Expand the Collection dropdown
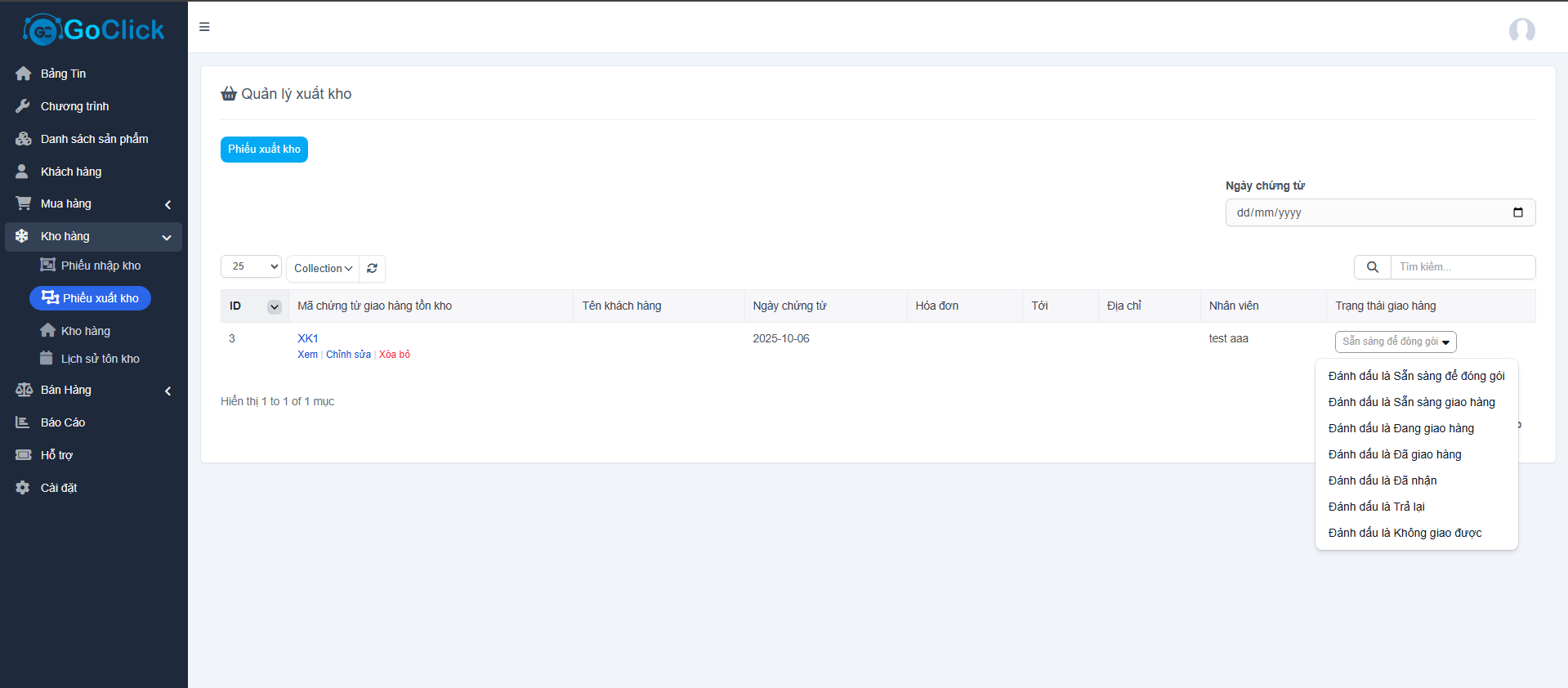The width and height of the screenshot is (1568, 688). [x=323, y=268]
